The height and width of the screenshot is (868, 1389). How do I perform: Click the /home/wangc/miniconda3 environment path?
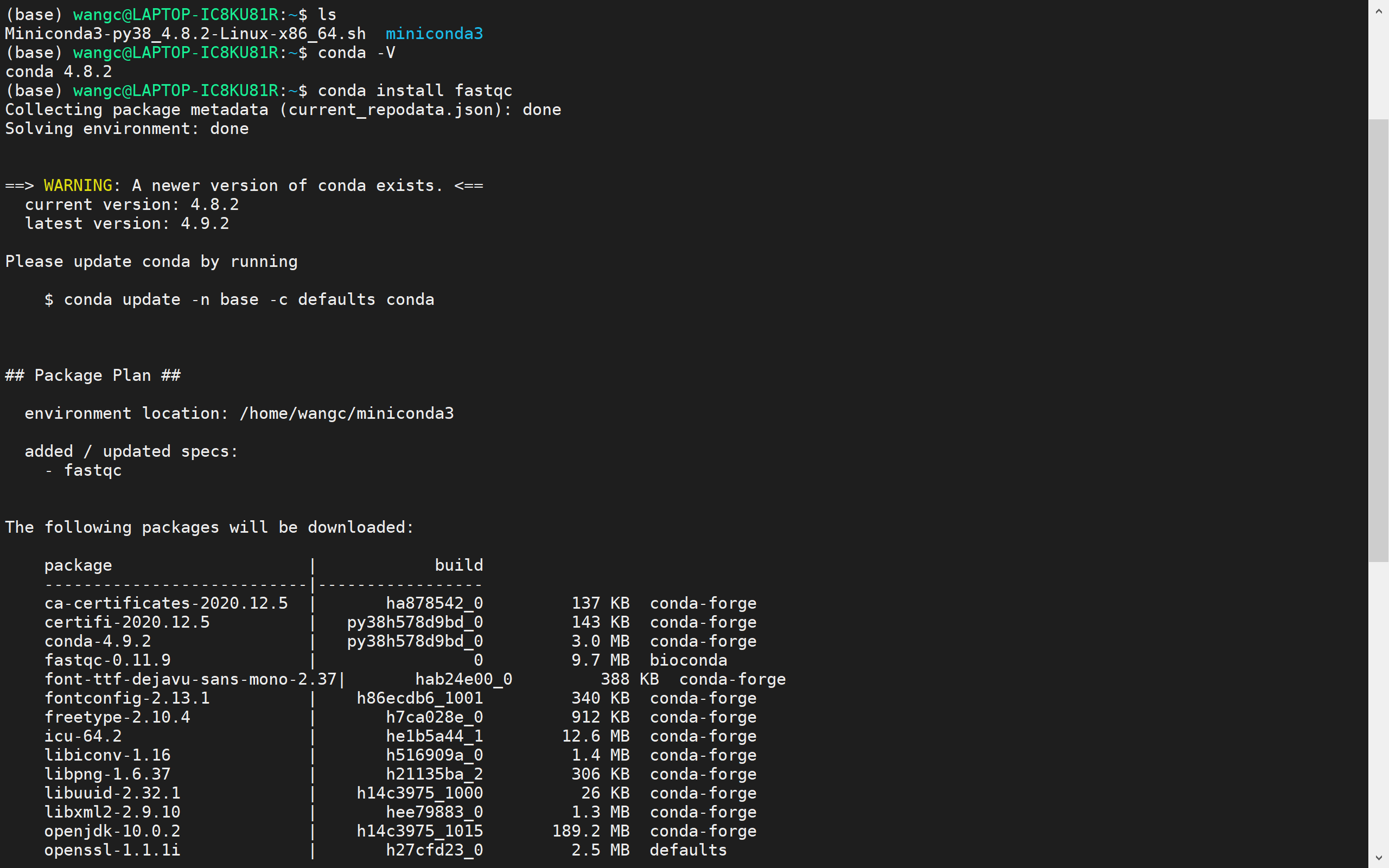coord(347,413)
